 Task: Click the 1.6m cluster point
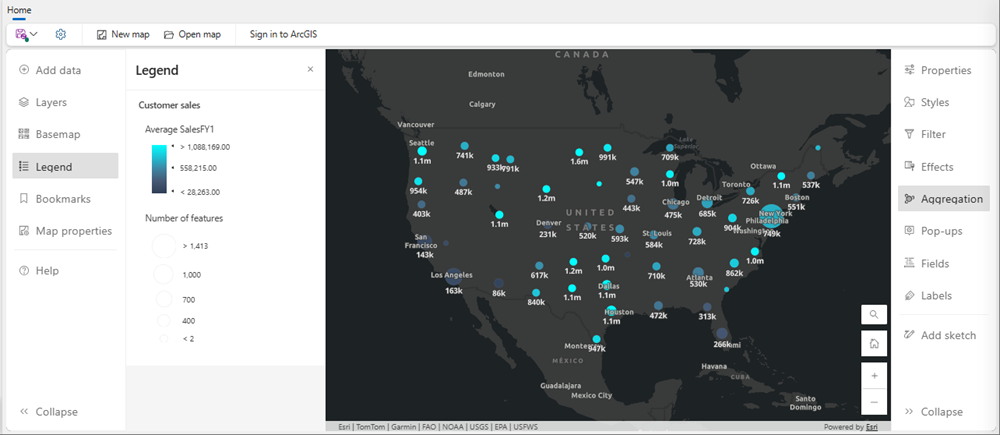[x=579, y=152]
